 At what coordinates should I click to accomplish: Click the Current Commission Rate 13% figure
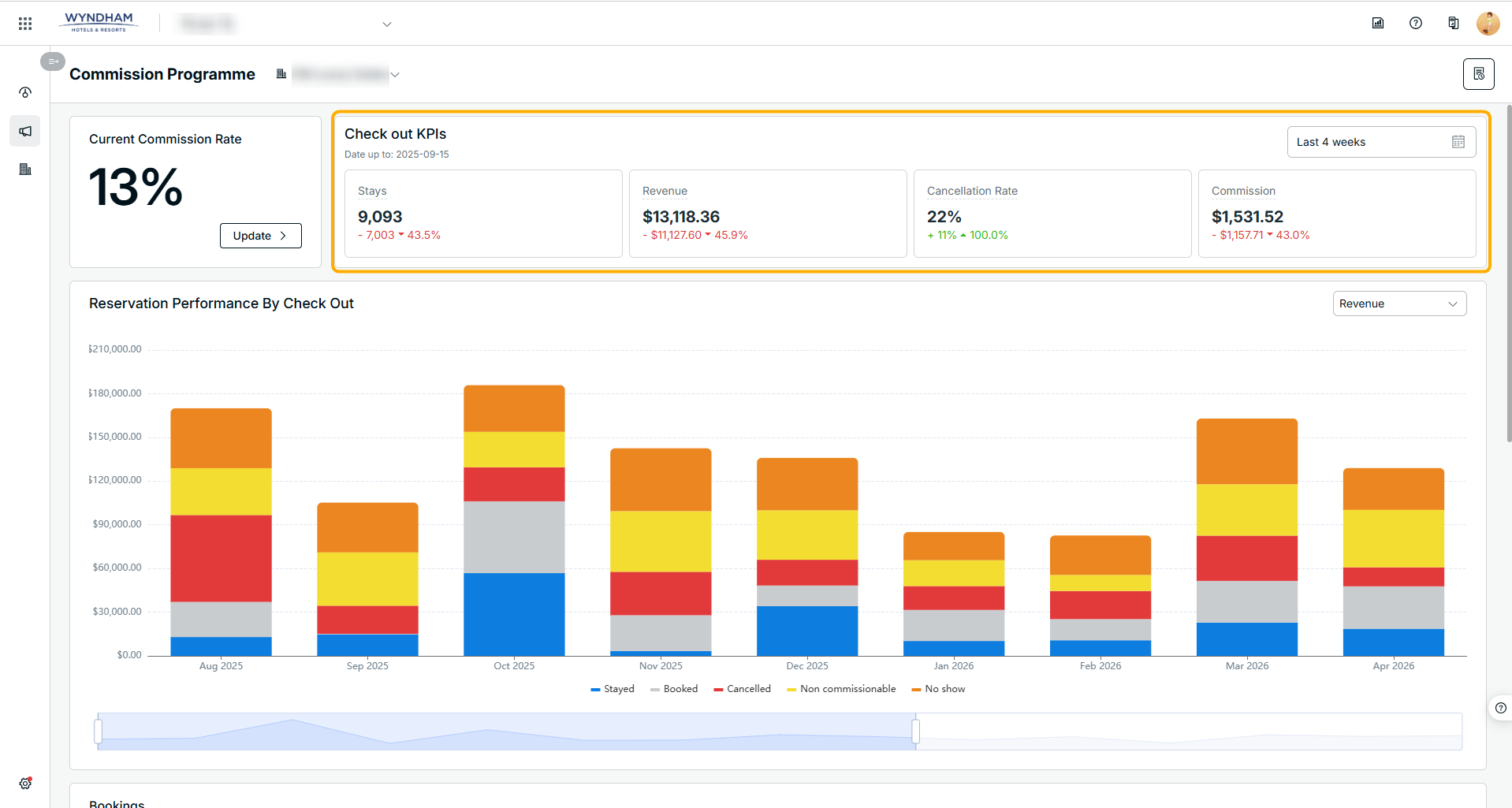(136, 188)
